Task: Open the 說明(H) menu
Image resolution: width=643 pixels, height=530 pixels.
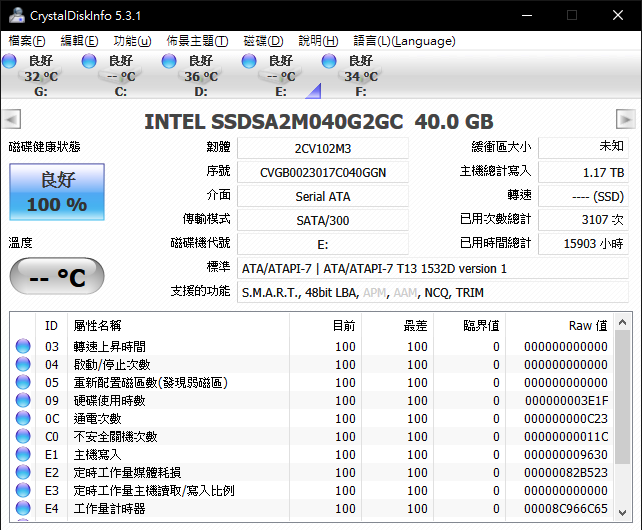Action: coord(318,41)
